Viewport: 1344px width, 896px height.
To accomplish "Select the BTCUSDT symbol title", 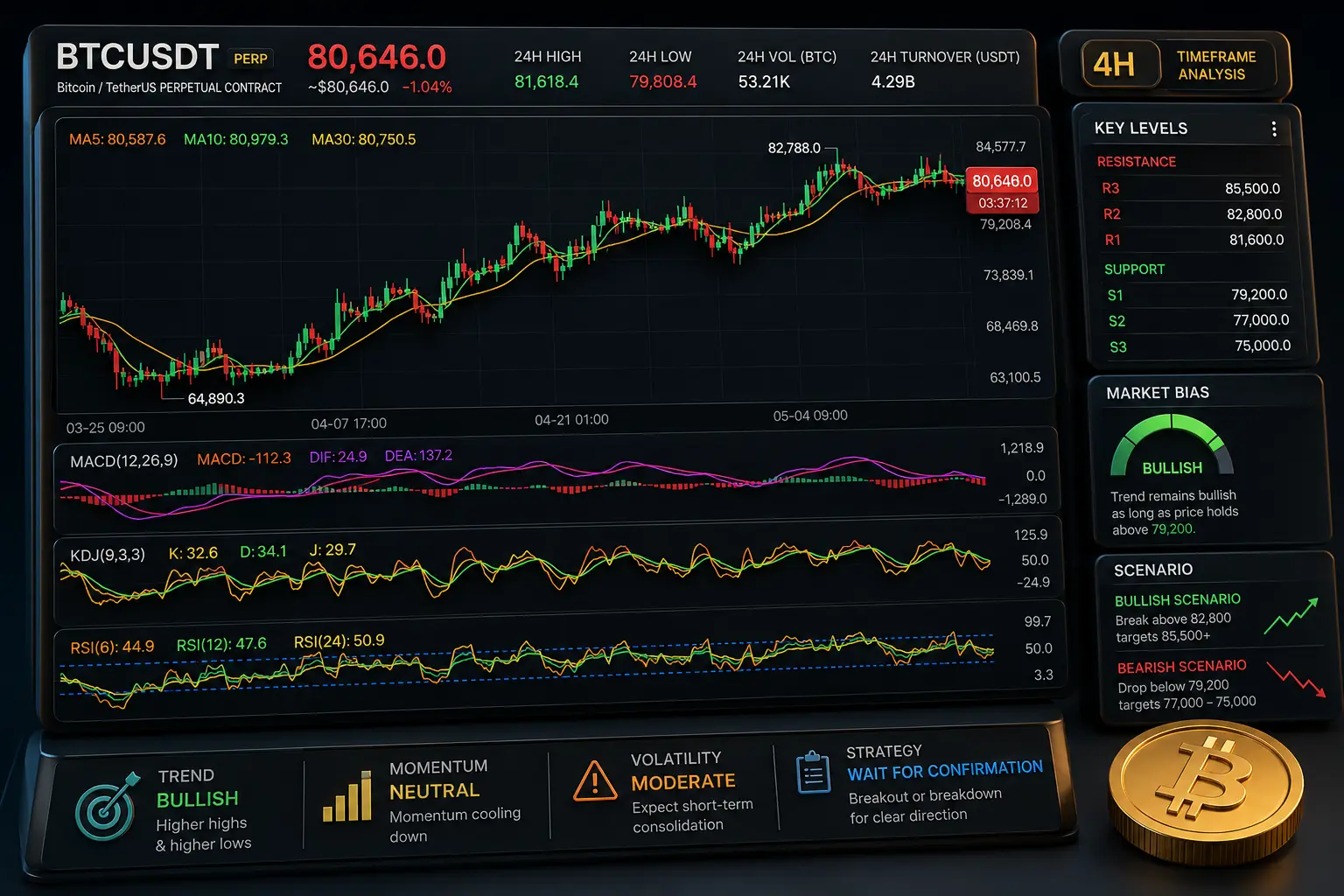I will coord(137,57).
